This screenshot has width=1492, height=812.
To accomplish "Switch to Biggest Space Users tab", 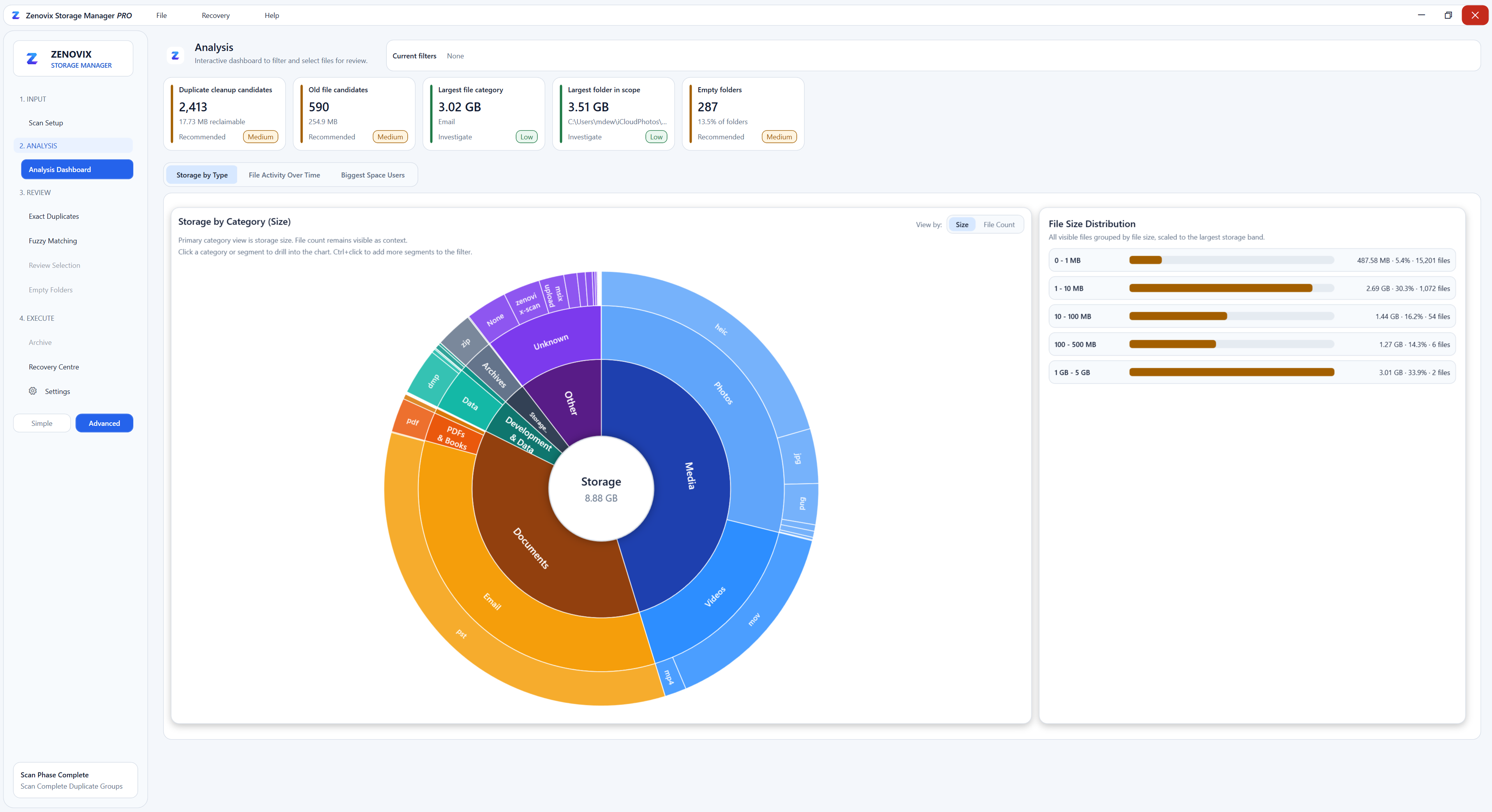I will 373,175.
